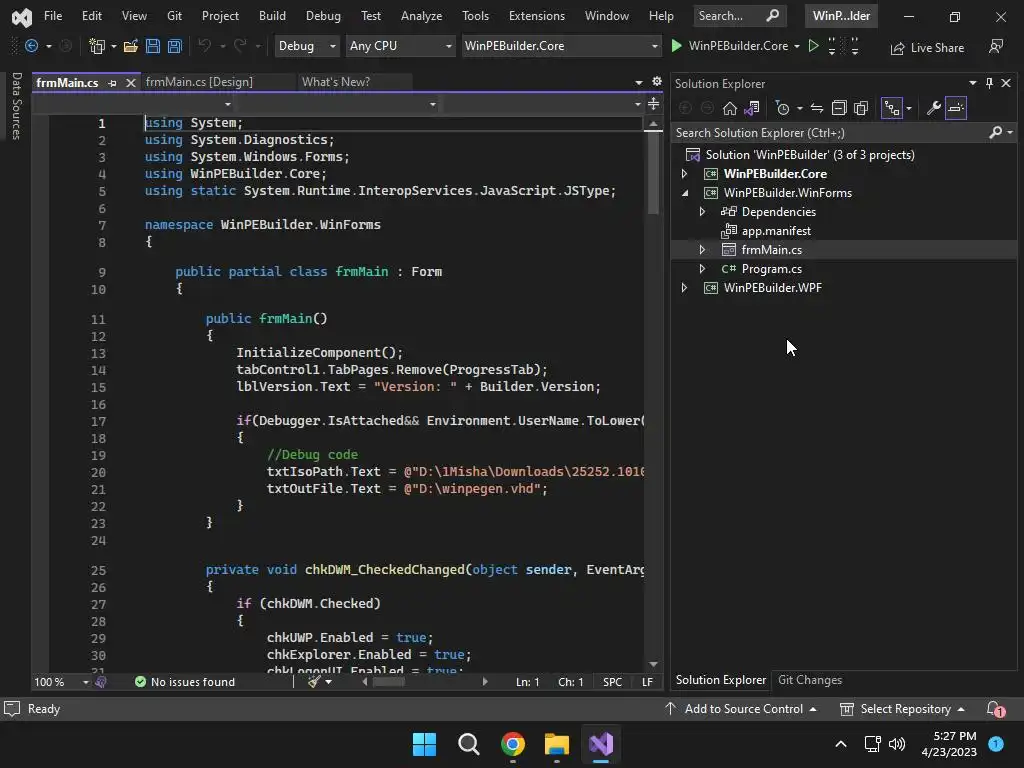Click the Solution Explorer Home icon
This screenshot has height=768, width=1024.
tap(729, 108)
